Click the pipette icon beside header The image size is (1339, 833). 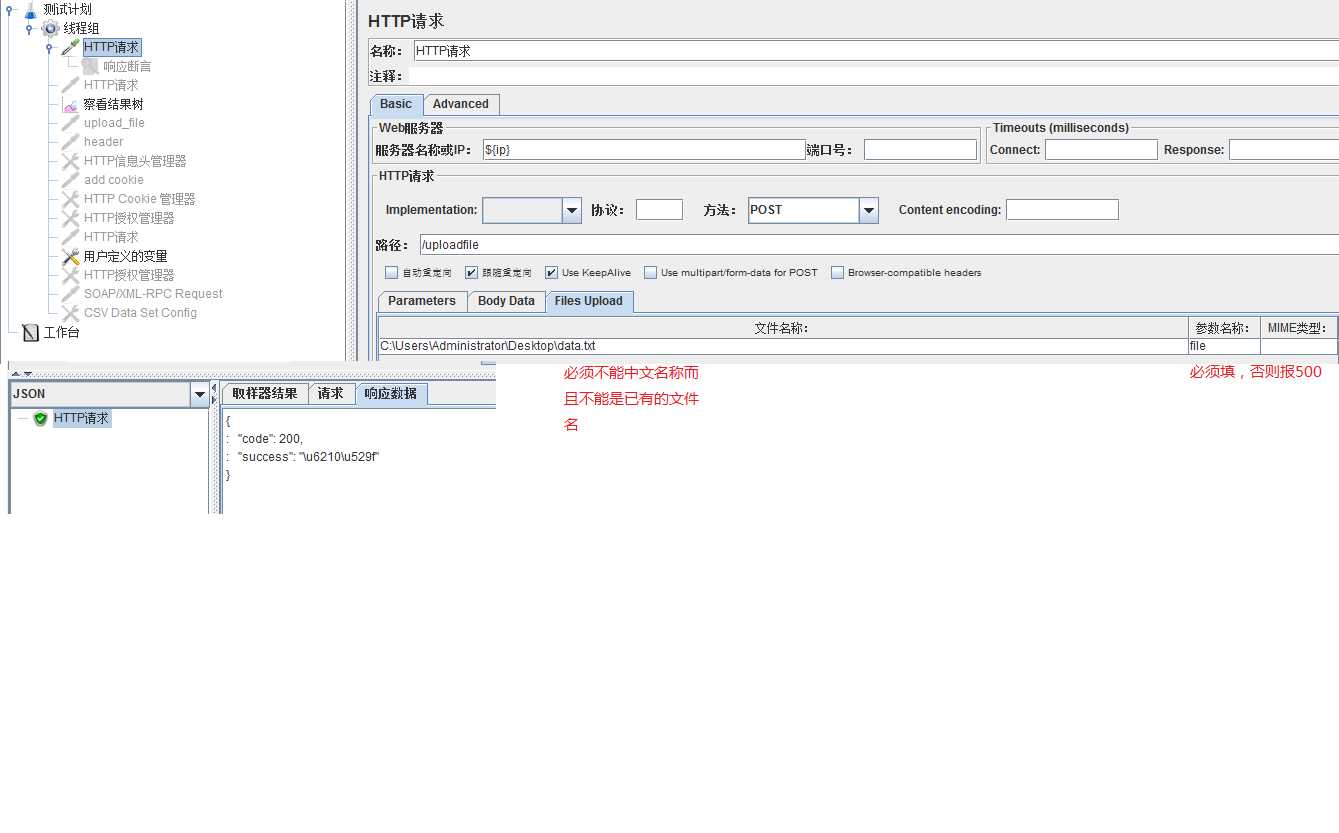pos(70,142)
